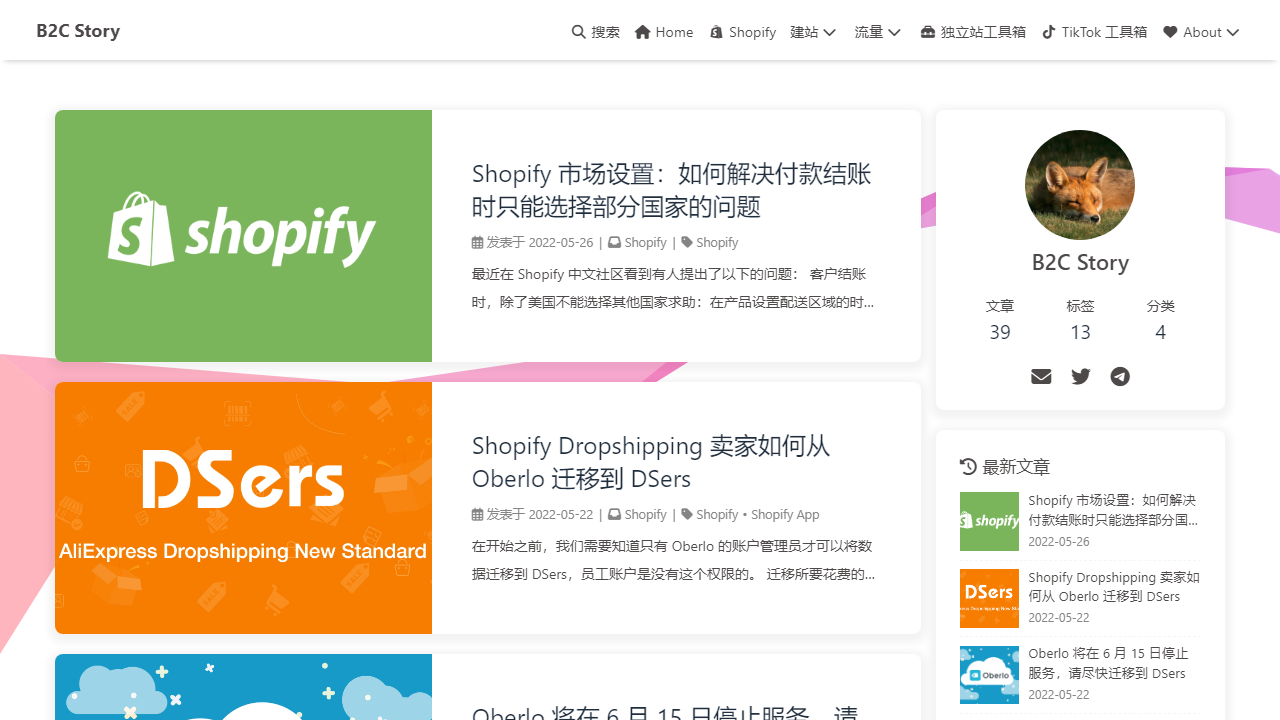Open recent post Oberlo 将在 6 月 15 日停止
The height and width of the screenshot is (720, 1280).
click(x=1108, y=663)
